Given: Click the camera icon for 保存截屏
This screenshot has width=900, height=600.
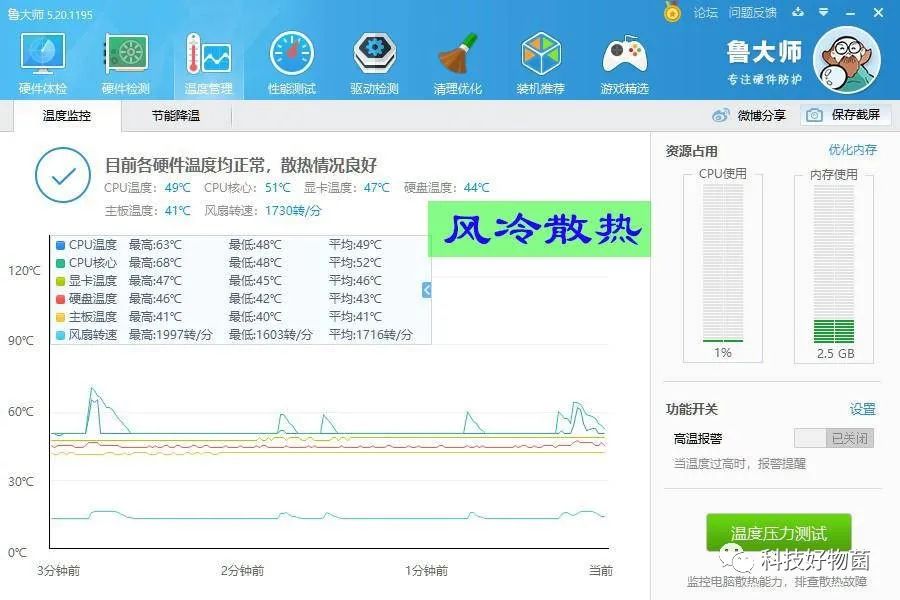Looking at the screenshot, I should 814,115.
